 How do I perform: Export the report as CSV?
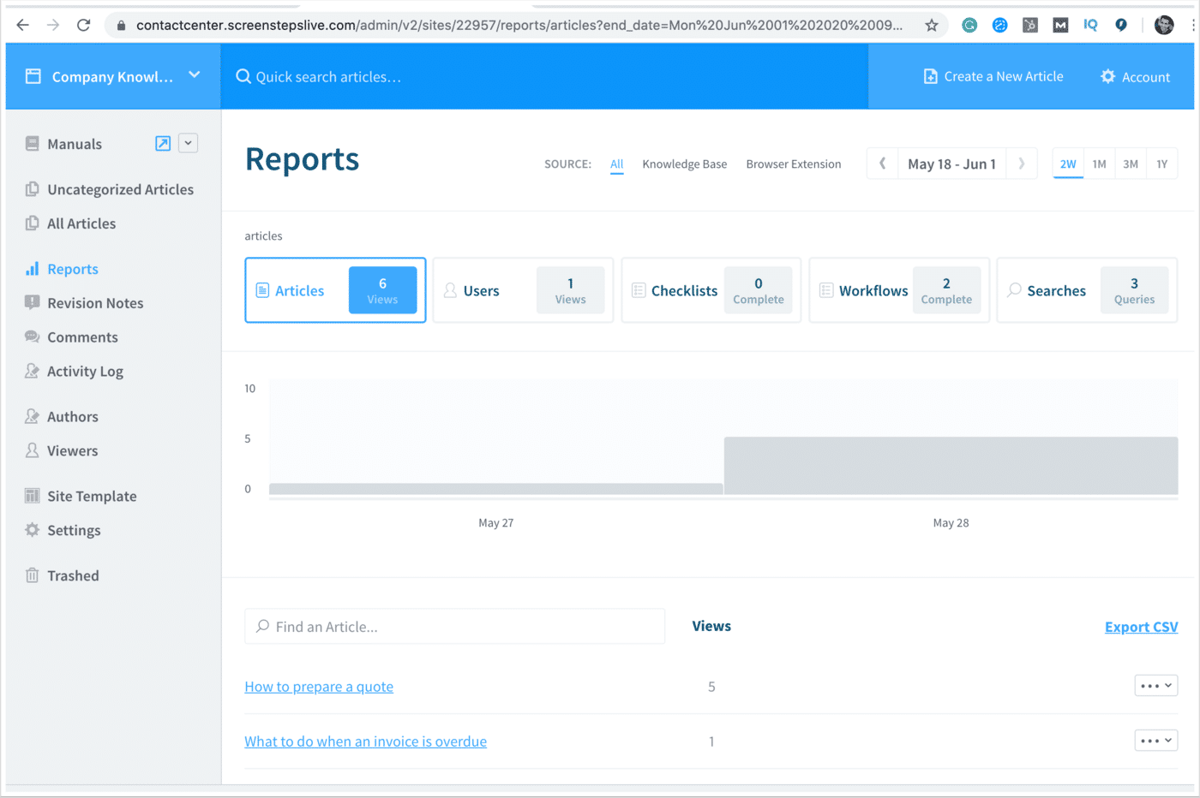coord(1140,626)
